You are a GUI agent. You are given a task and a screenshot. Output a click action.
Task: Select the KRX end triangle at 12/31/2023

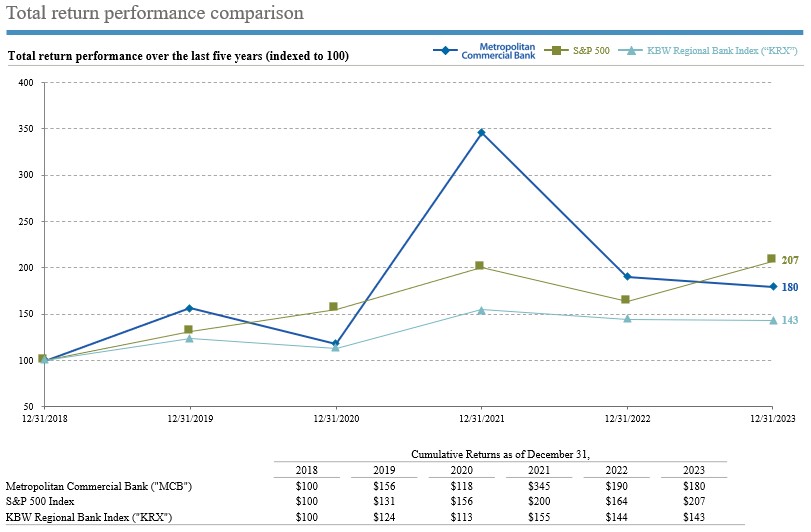point(773,321)
